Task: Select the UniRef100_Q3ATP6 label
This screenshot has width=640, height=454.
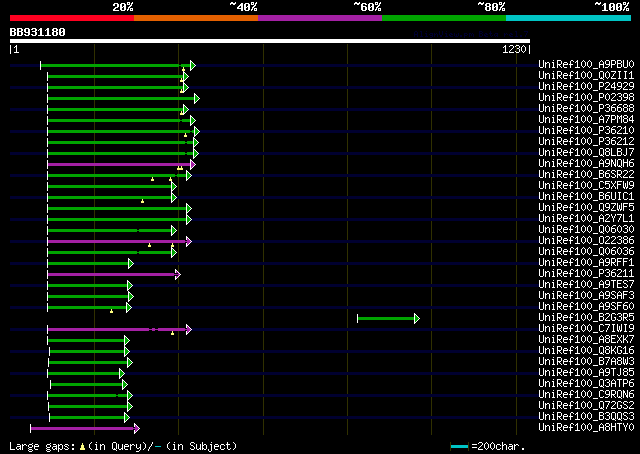Action: tap(586, 384)
